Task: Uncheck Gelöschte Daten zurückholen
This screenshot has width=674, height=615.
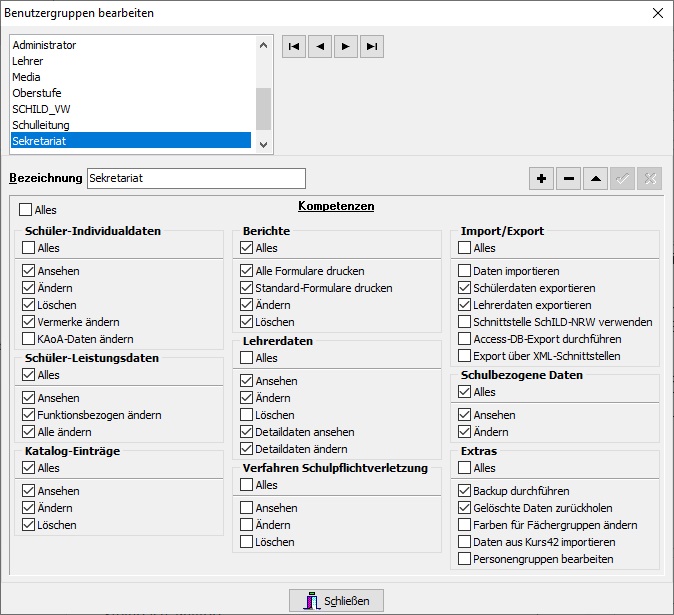Action: (464, 508)
